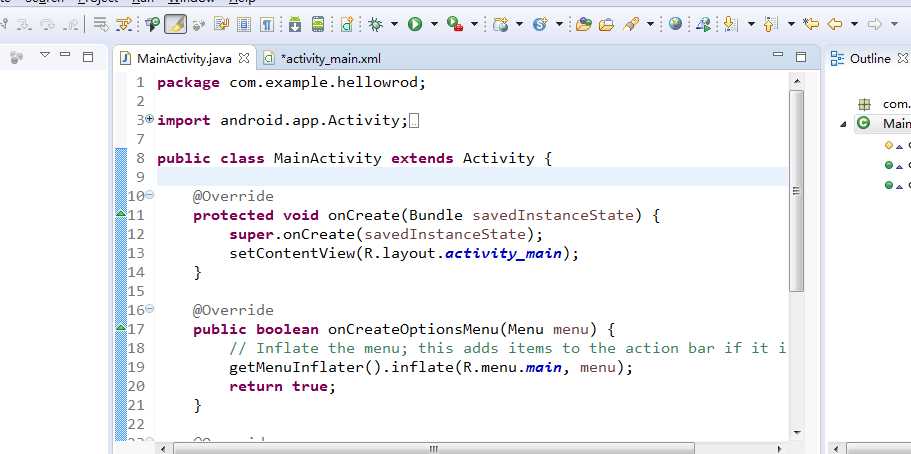Select yellow diamond method in Outline
911x454 pixels.
(888, 145)
